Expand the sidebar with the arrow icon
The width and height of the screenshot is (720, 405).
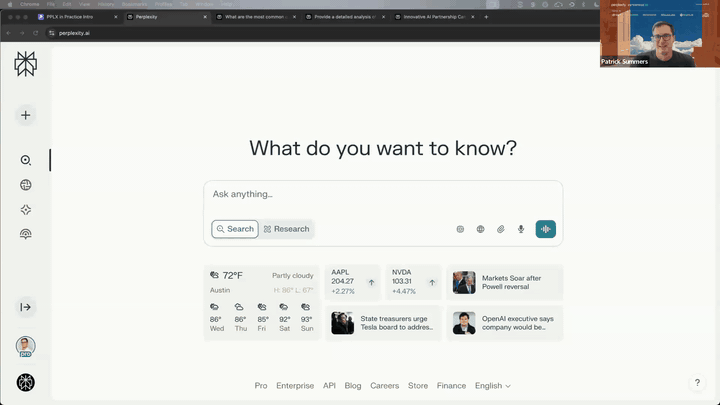(x=25, y=307)
